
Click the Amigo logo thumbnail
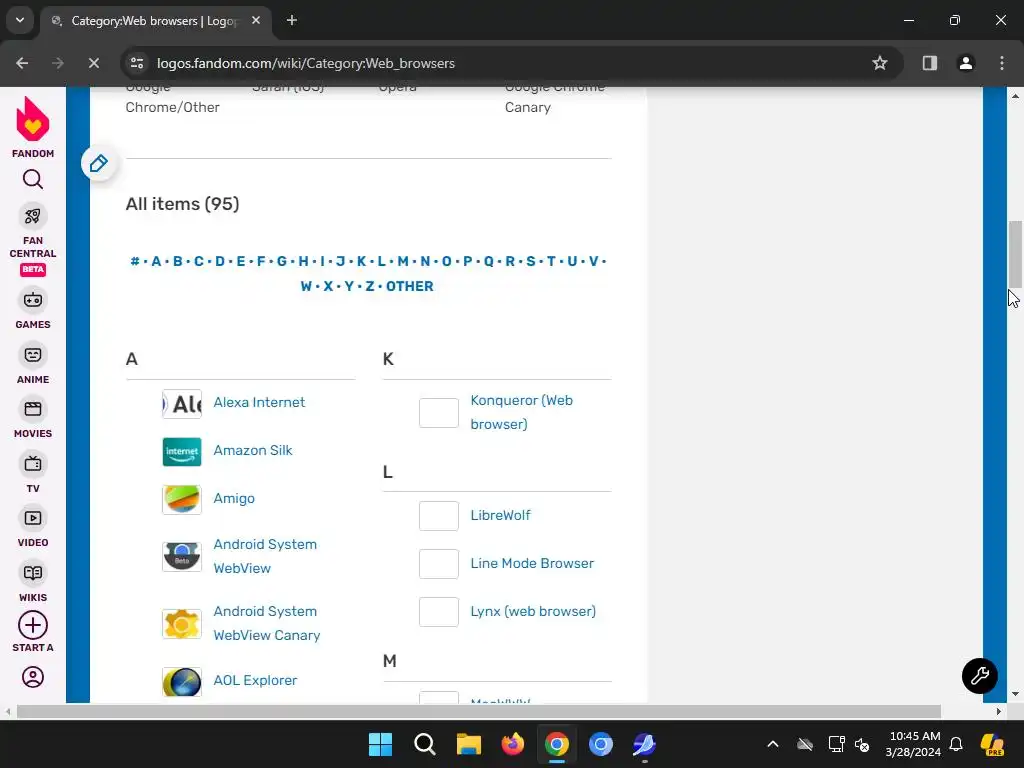point(182,500)
